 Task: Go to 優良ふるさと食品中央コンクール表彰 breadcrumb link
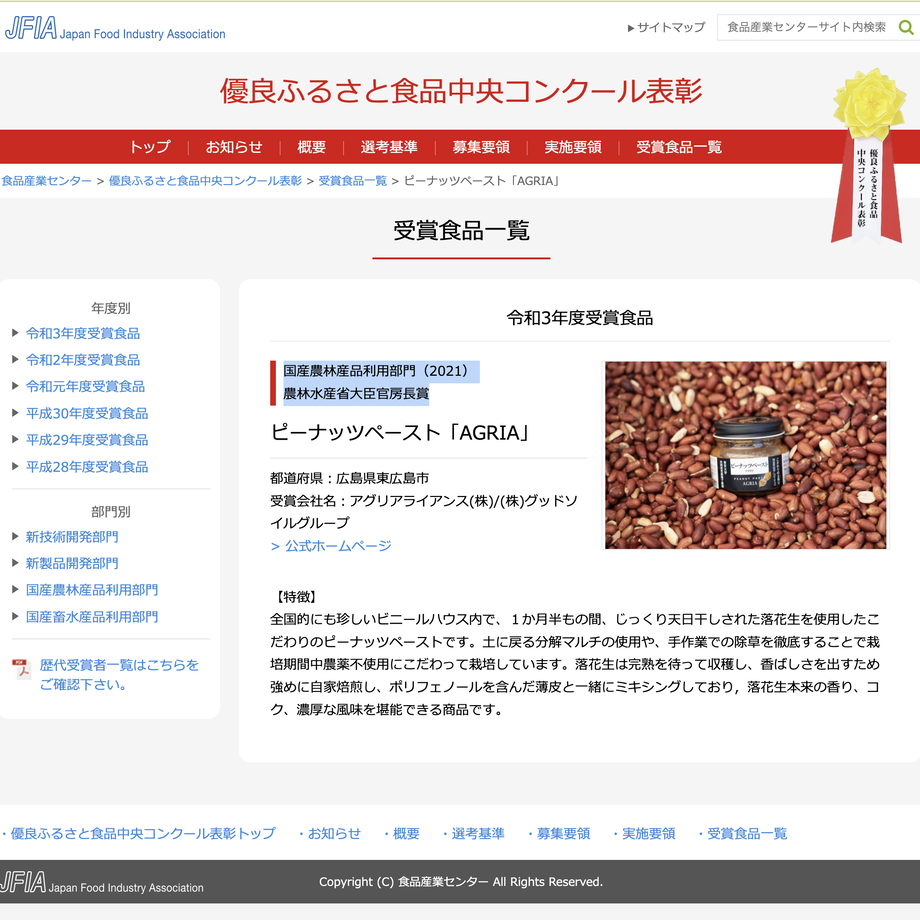coord(205,181)
